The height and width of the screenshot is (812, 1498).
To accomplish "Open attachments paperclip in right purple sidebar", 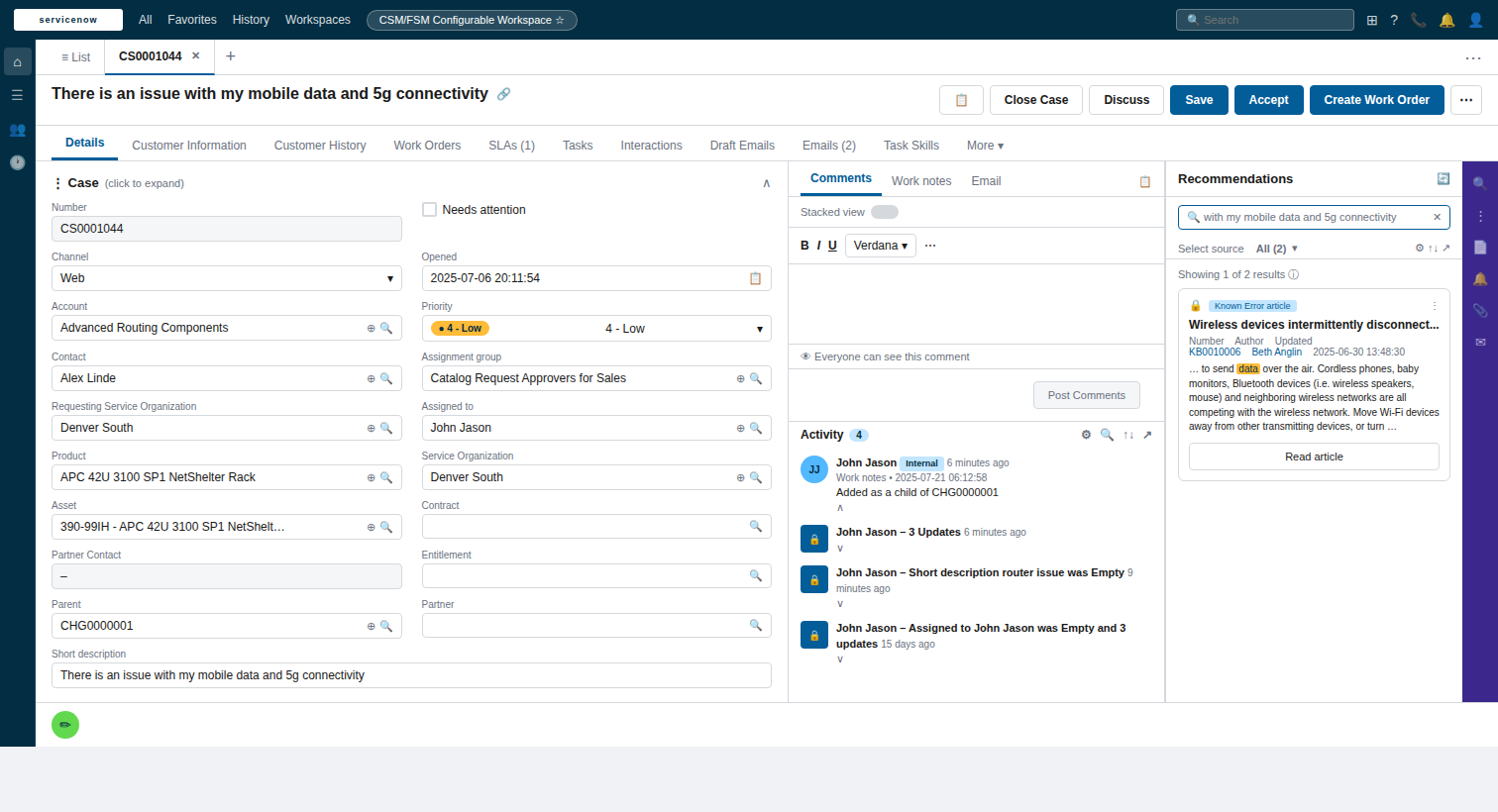I will [1480, 310].
